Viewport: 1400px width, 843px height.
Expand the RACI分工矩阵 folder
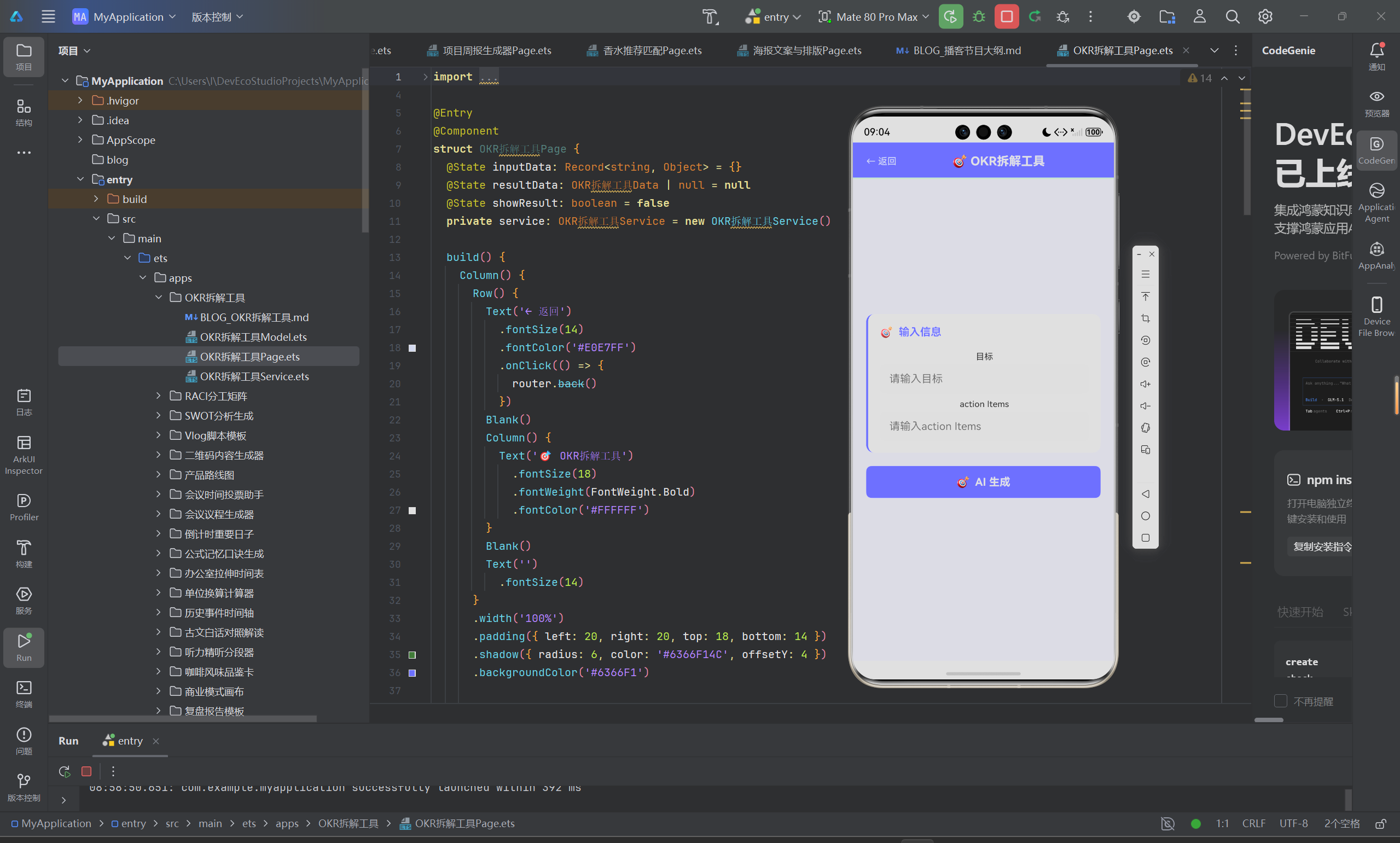[x=159, y=396]
